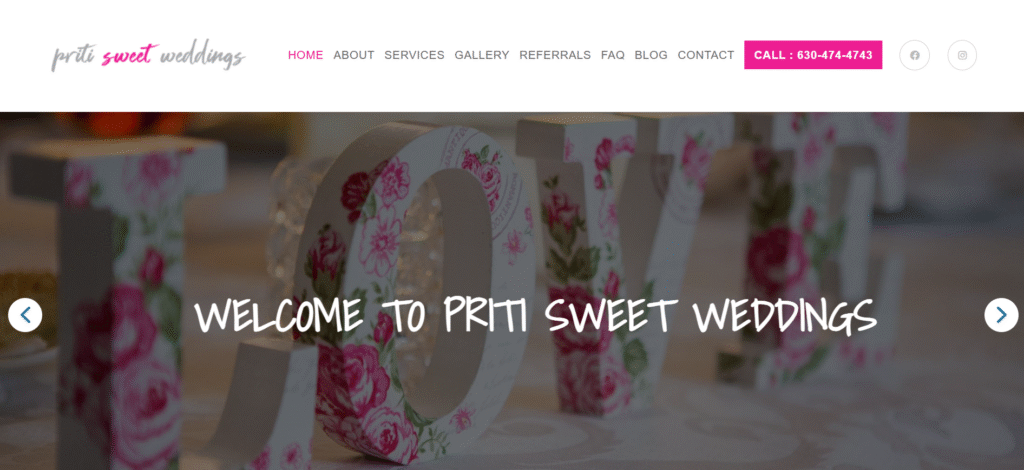Viewport: 1024px width, 470px height.
Task: Go to the REFERRALS page
Action: (x=555, y=55)
